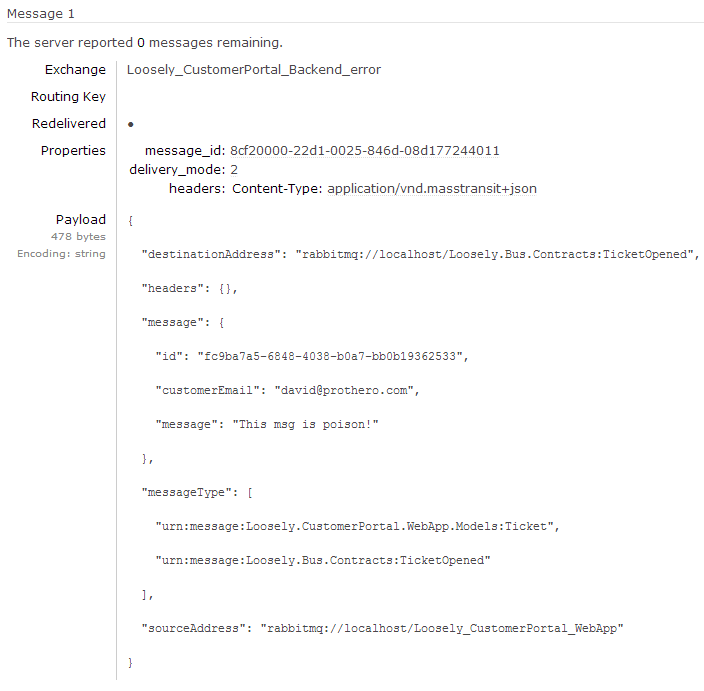Click the 478 bytes size text
Image resolution: width=704 pixels, height=691 pixels.
pos(78,237)
